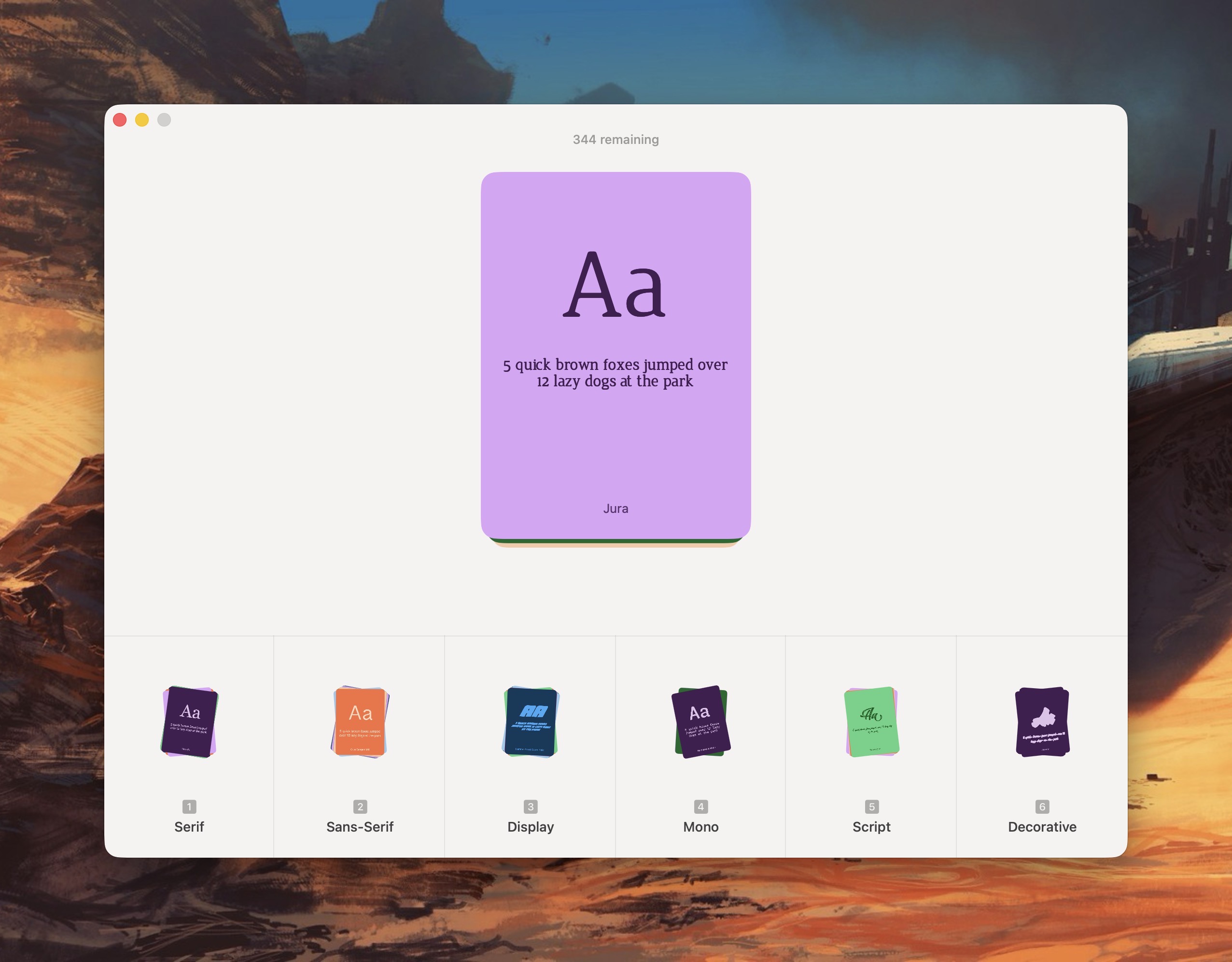
Task: Click the Jura font name on the card
Action: (616, 509)
